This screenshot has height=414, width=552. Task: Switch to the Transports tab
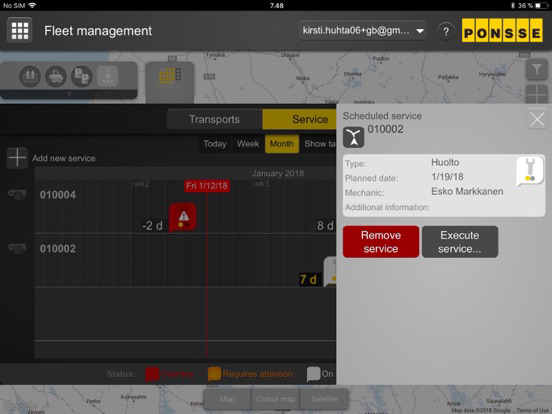pos(214,119)
